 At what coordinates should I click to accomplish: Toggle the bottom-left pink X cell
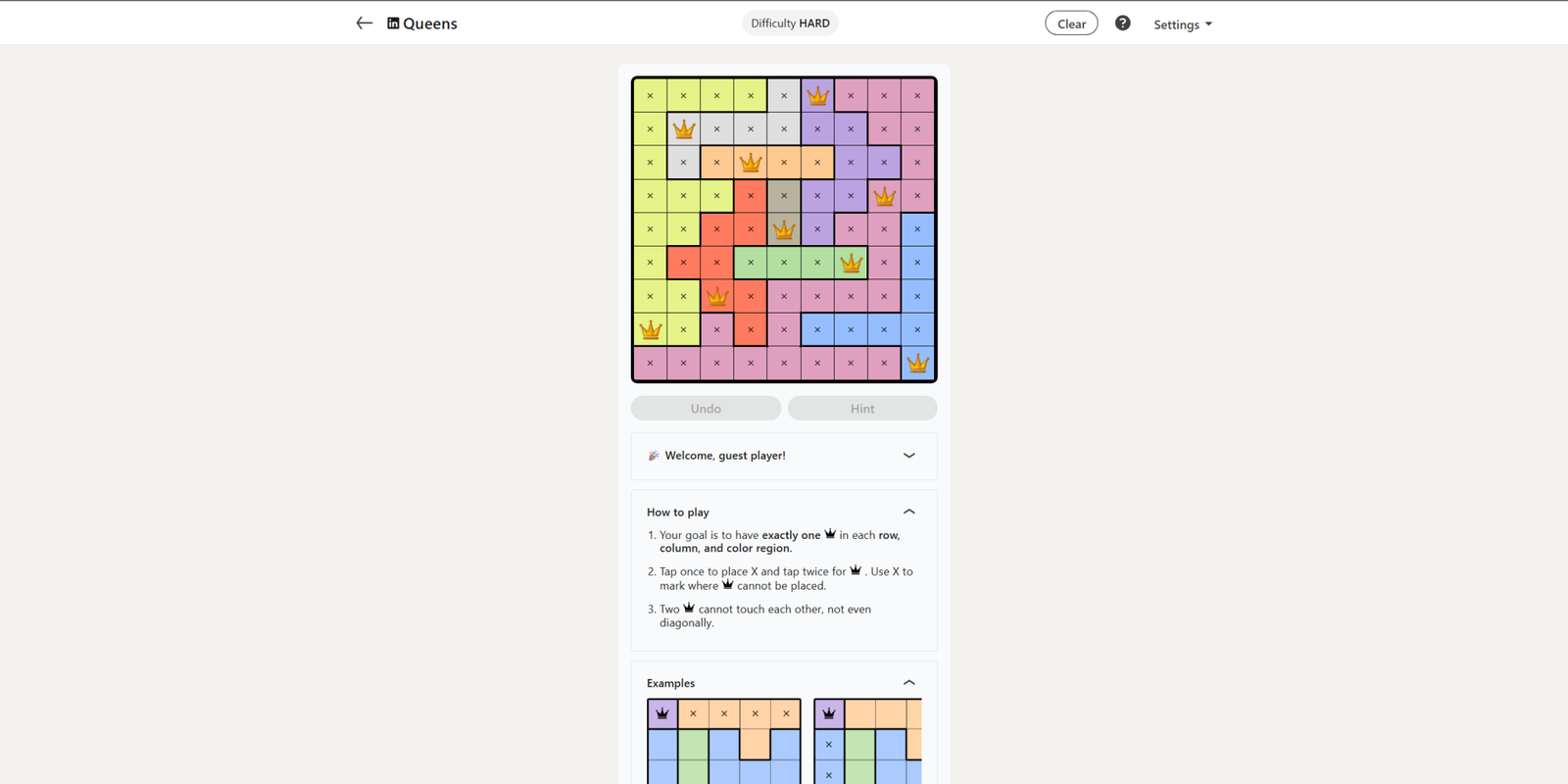(651, 364)
